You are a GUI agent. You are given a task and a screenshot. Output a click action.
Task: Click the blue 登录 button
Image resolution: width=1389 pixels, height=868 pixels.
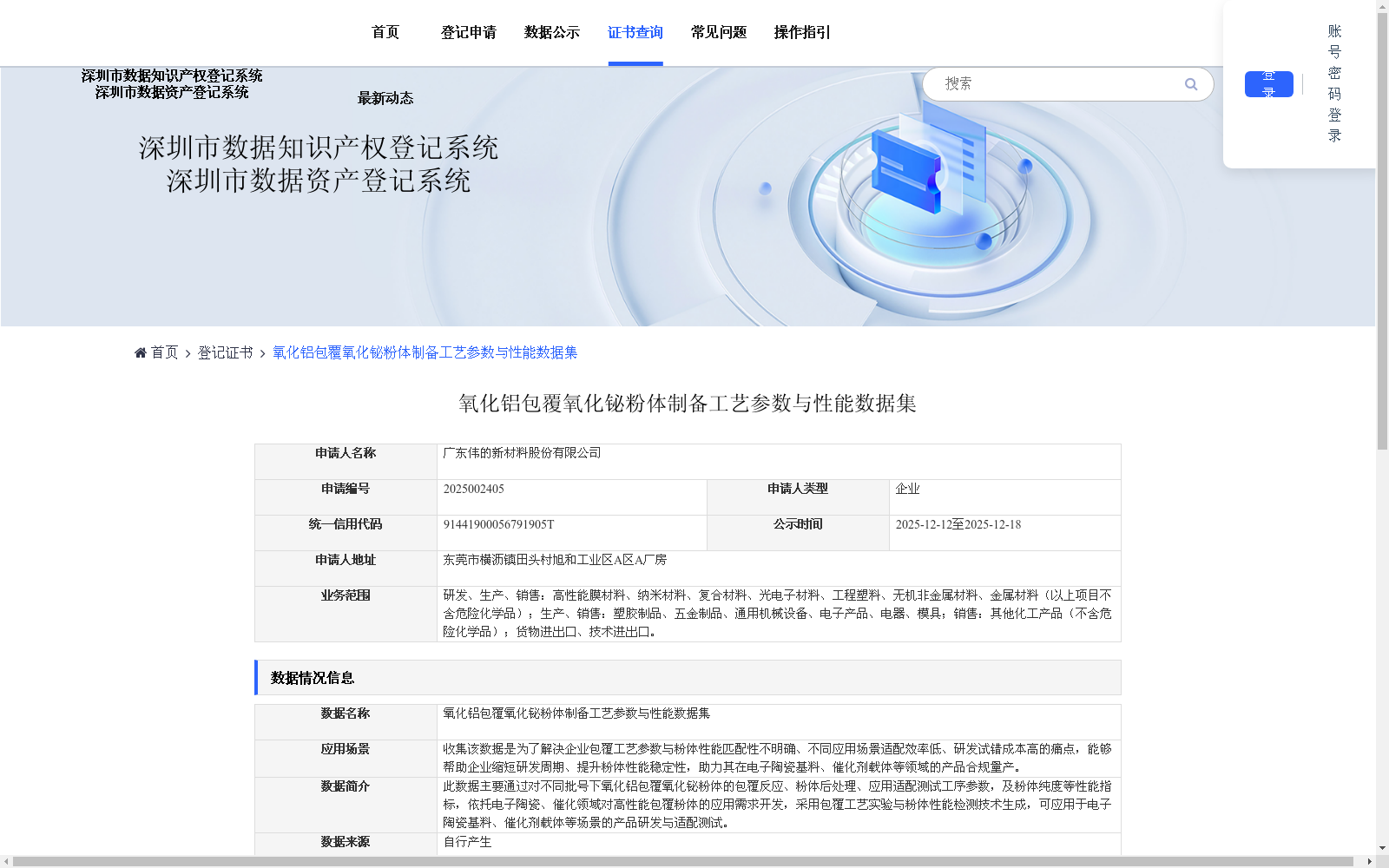point(1268,84)
